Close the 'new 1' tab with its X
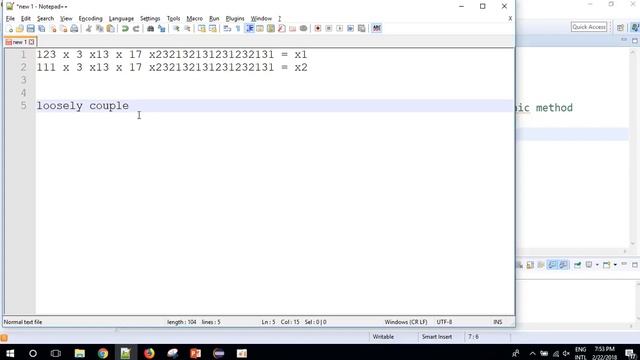 click(31, 42)
